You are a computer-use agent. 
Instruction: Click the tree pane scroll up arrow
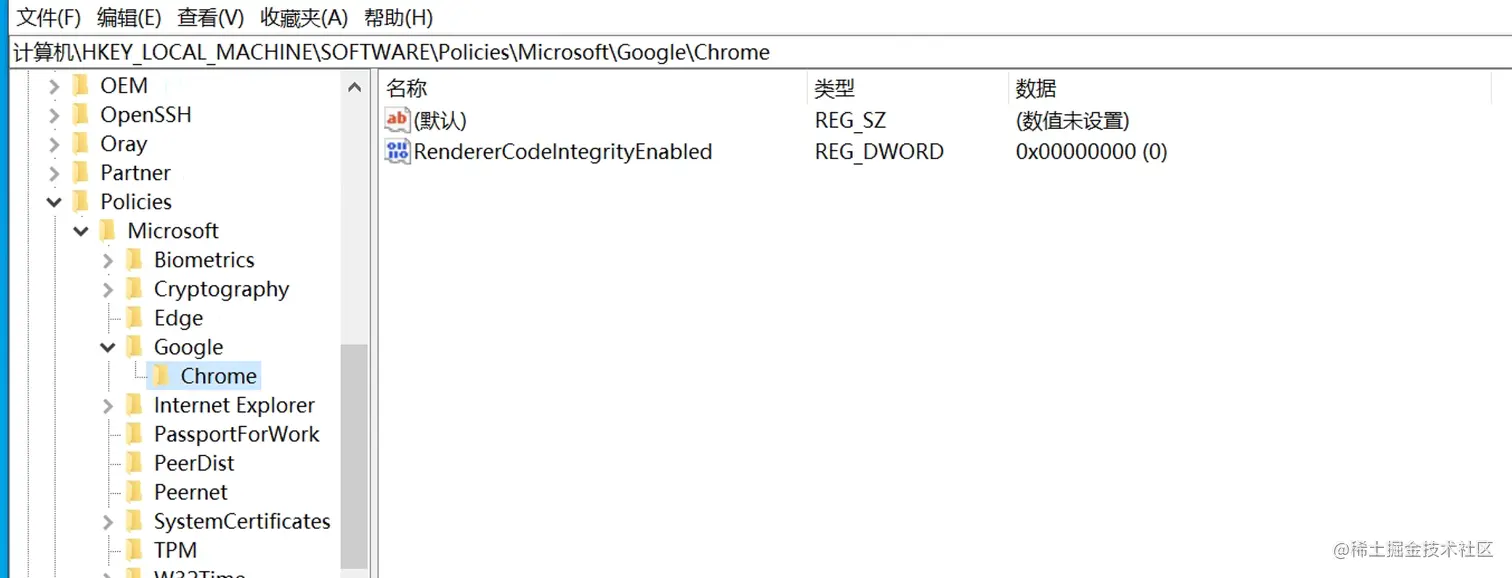(x=354, y=88)
